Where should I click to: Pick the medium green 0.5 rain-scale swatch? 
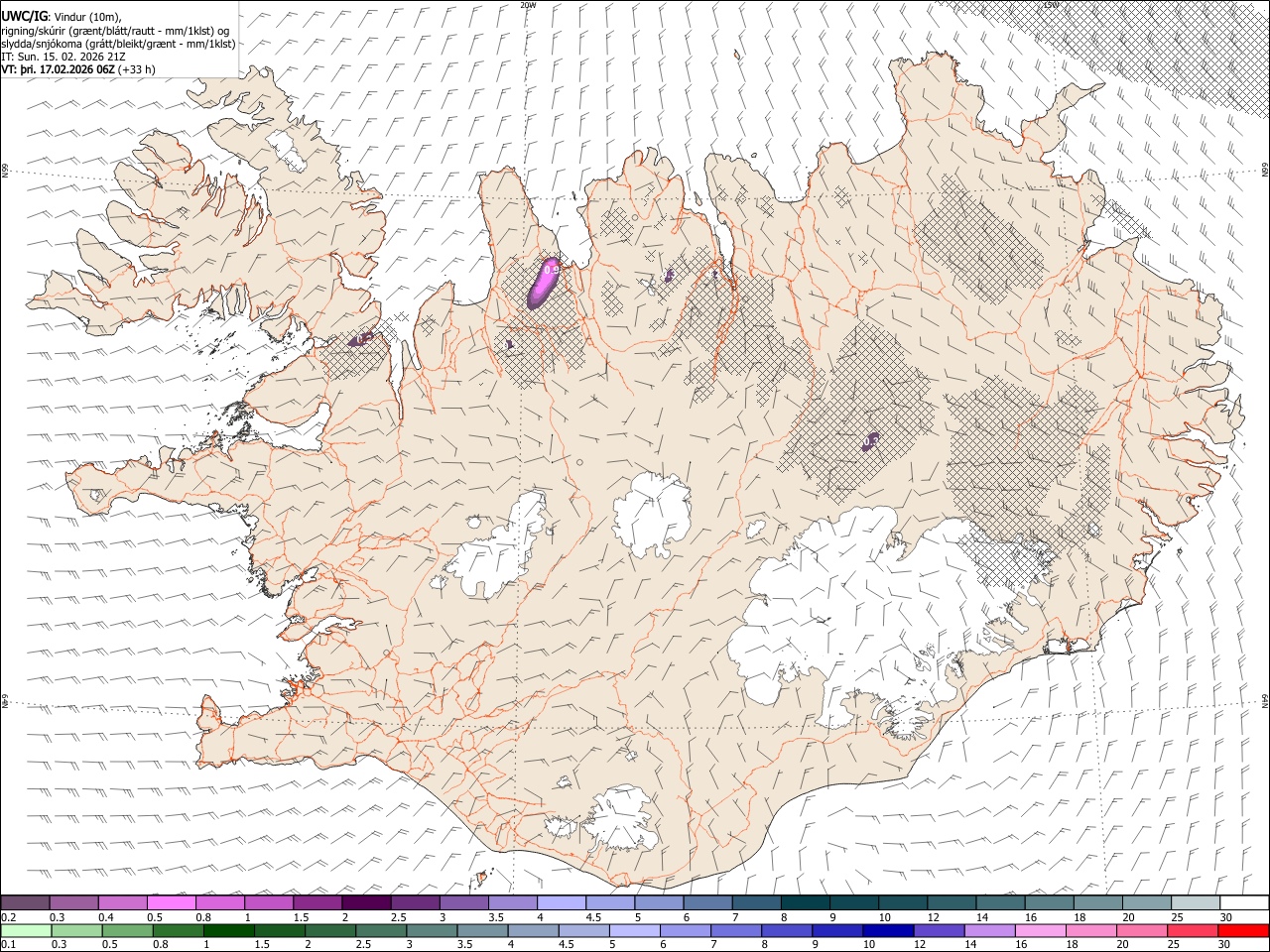pos(127,930)
